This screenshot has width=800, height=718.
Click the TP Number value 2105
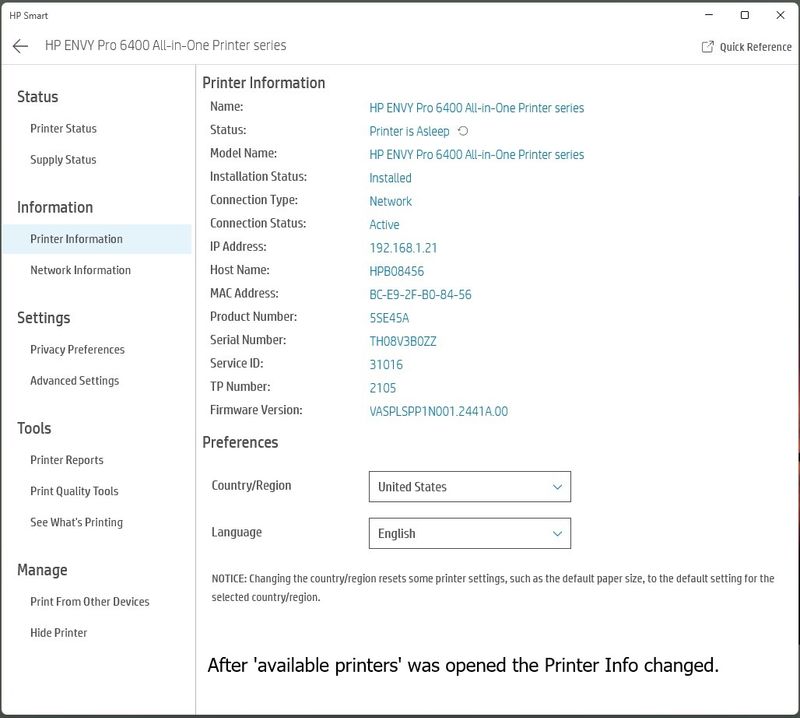point(383,388)
